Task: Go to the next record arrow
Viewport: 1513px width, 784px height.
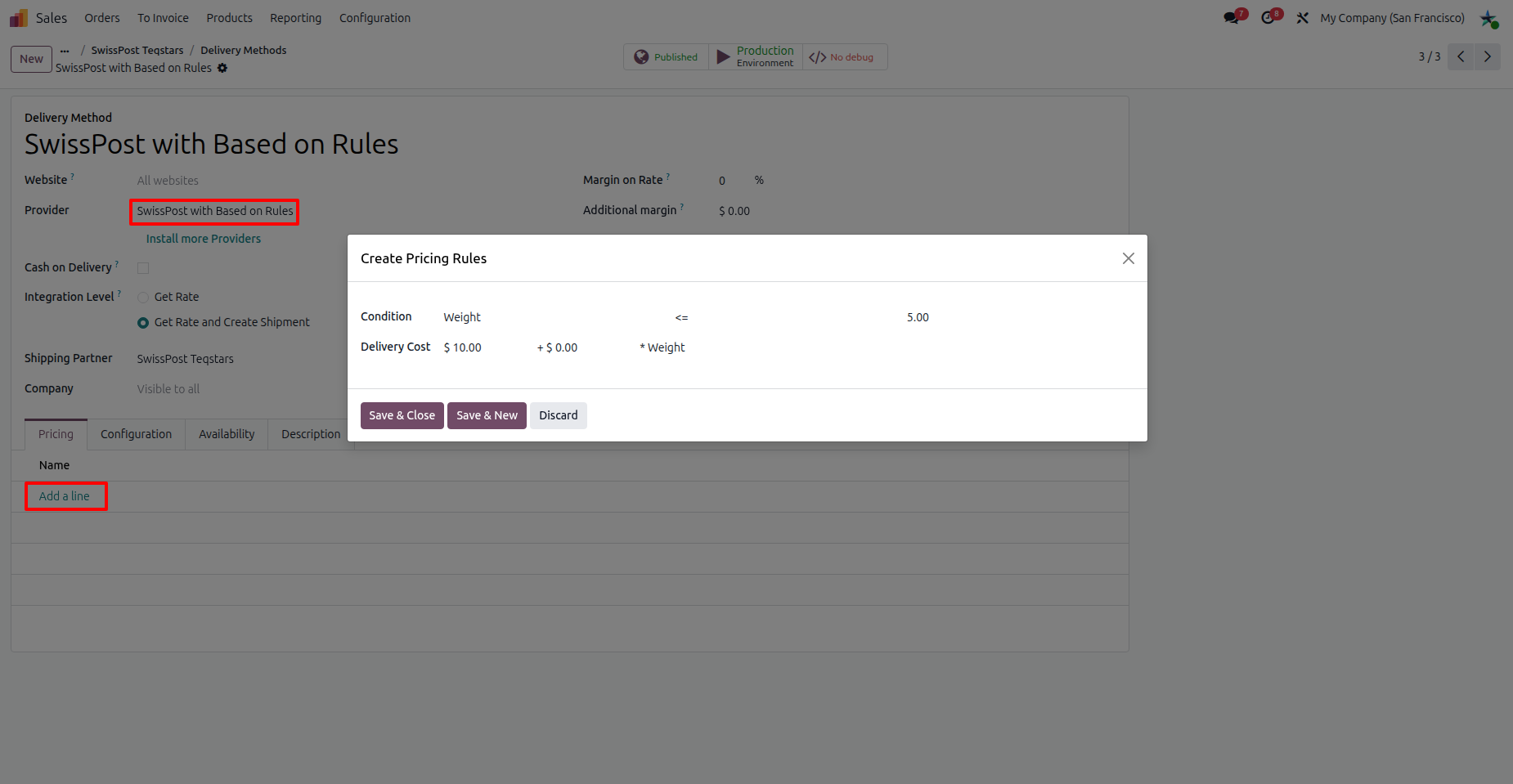Action: point(1487,56)
